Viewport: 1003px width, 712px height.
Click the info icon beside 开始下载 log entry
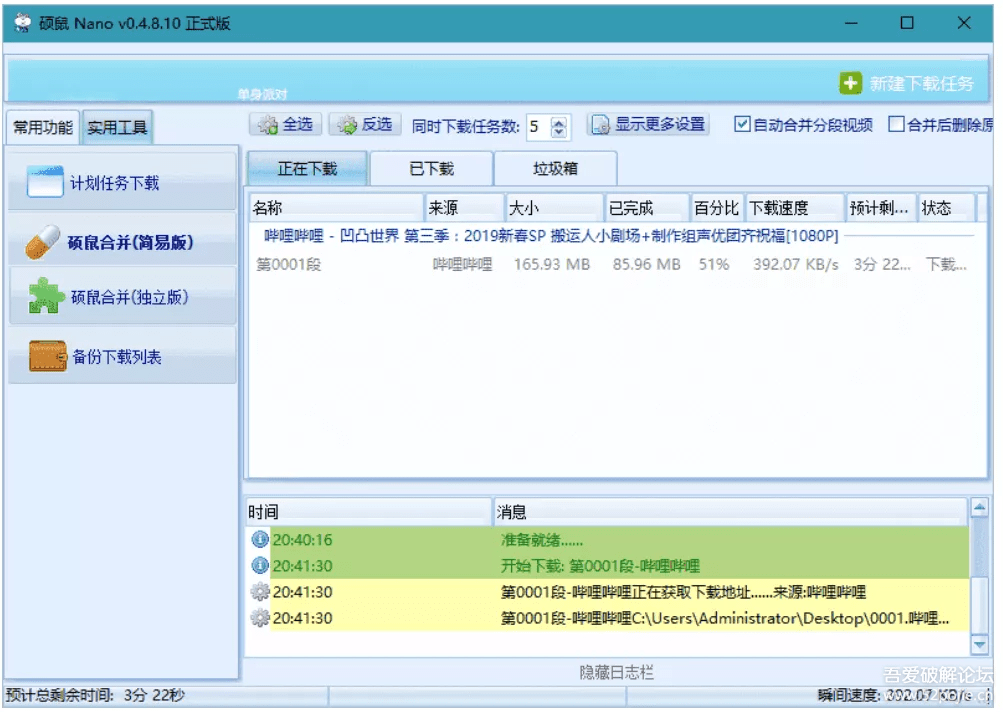(260, 566)
